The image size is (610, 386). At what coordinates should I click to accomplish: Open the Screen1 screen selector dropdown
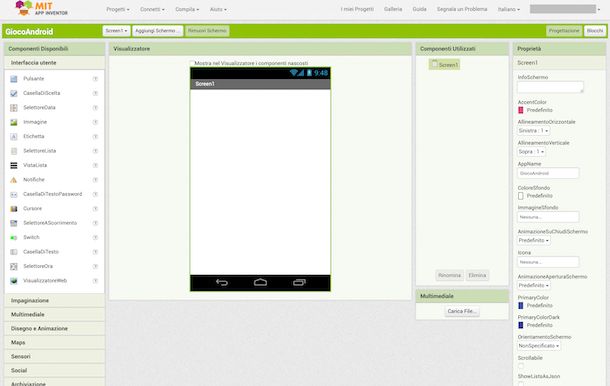tap(116, 31)
